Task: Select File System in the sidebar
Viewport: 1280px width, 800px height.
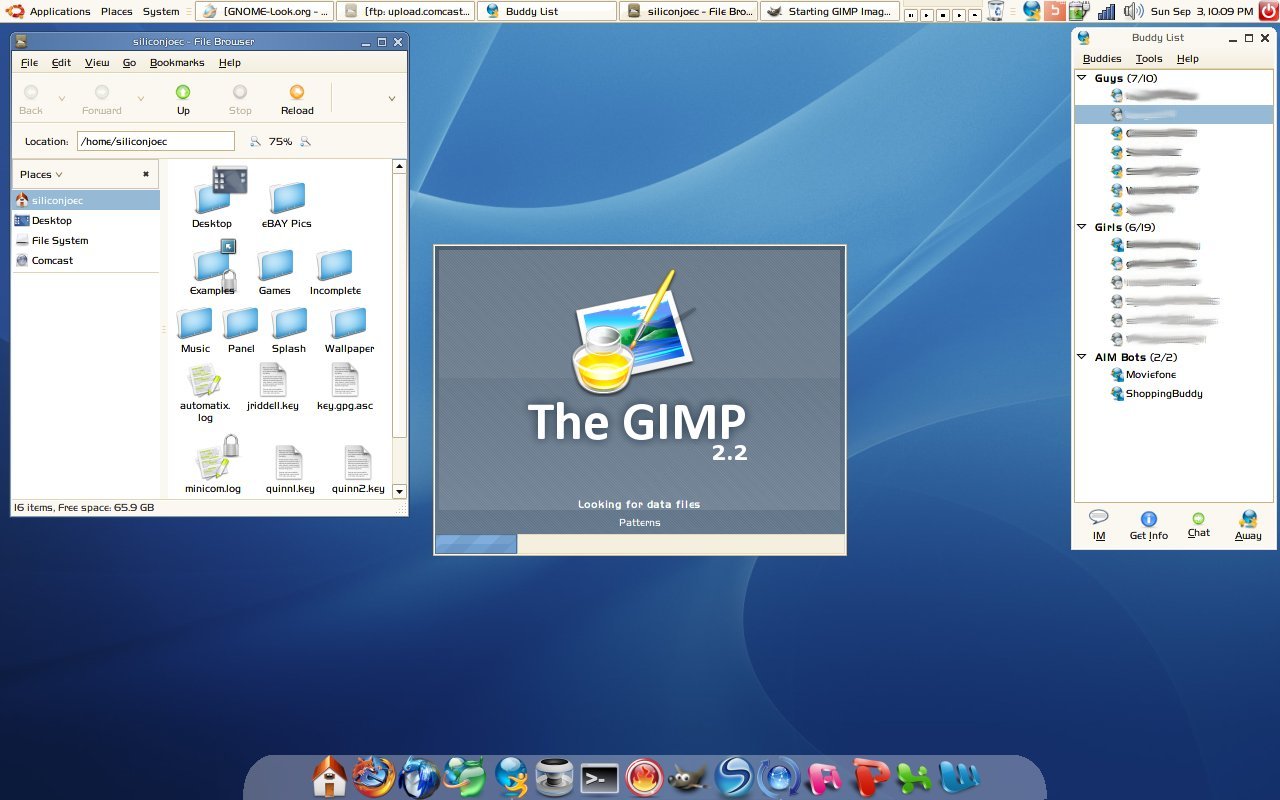Action: tap(86, 240)
